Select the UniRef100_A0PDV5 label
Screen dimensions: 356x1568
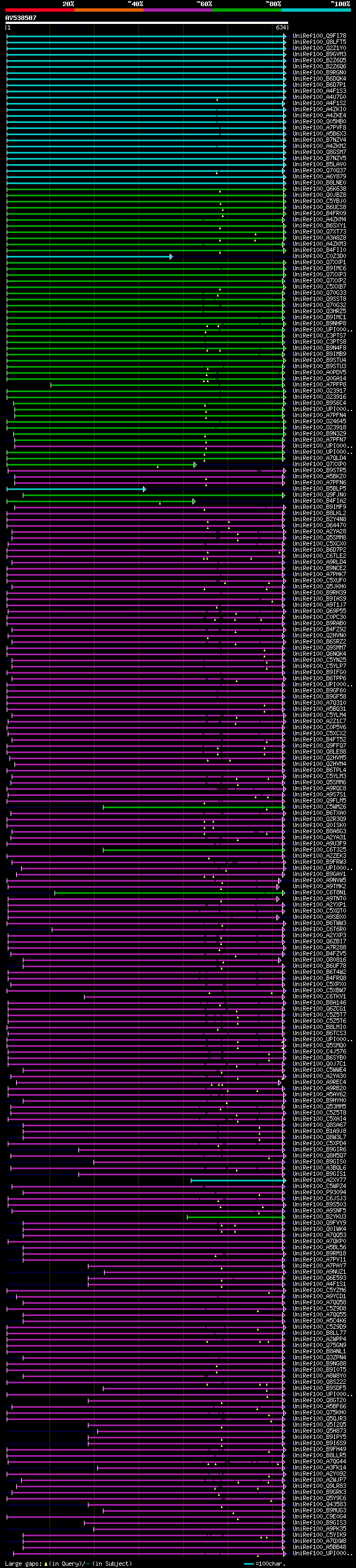pyautogui.click(x=319, y=372)
